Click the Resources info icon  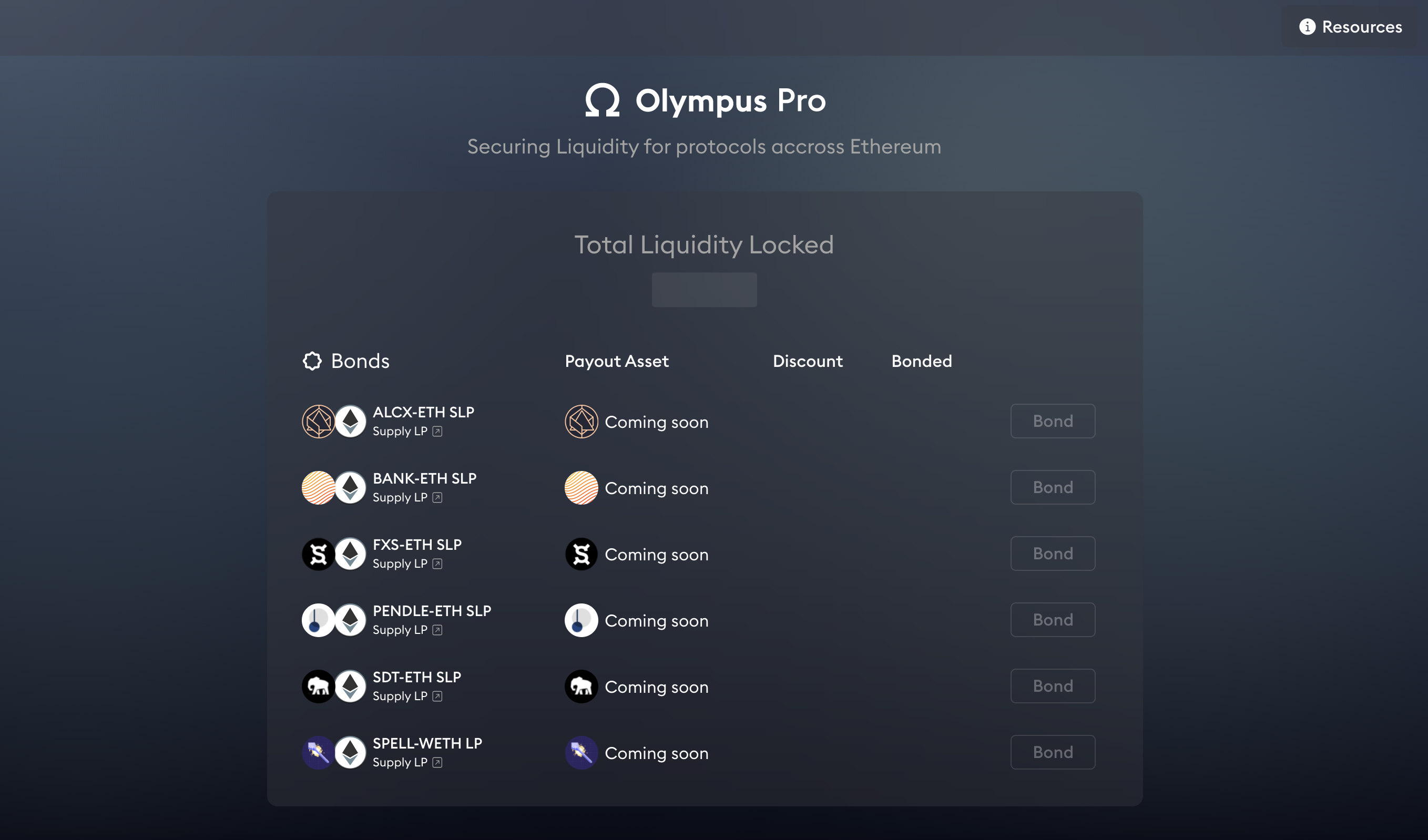pos(1307,27)
